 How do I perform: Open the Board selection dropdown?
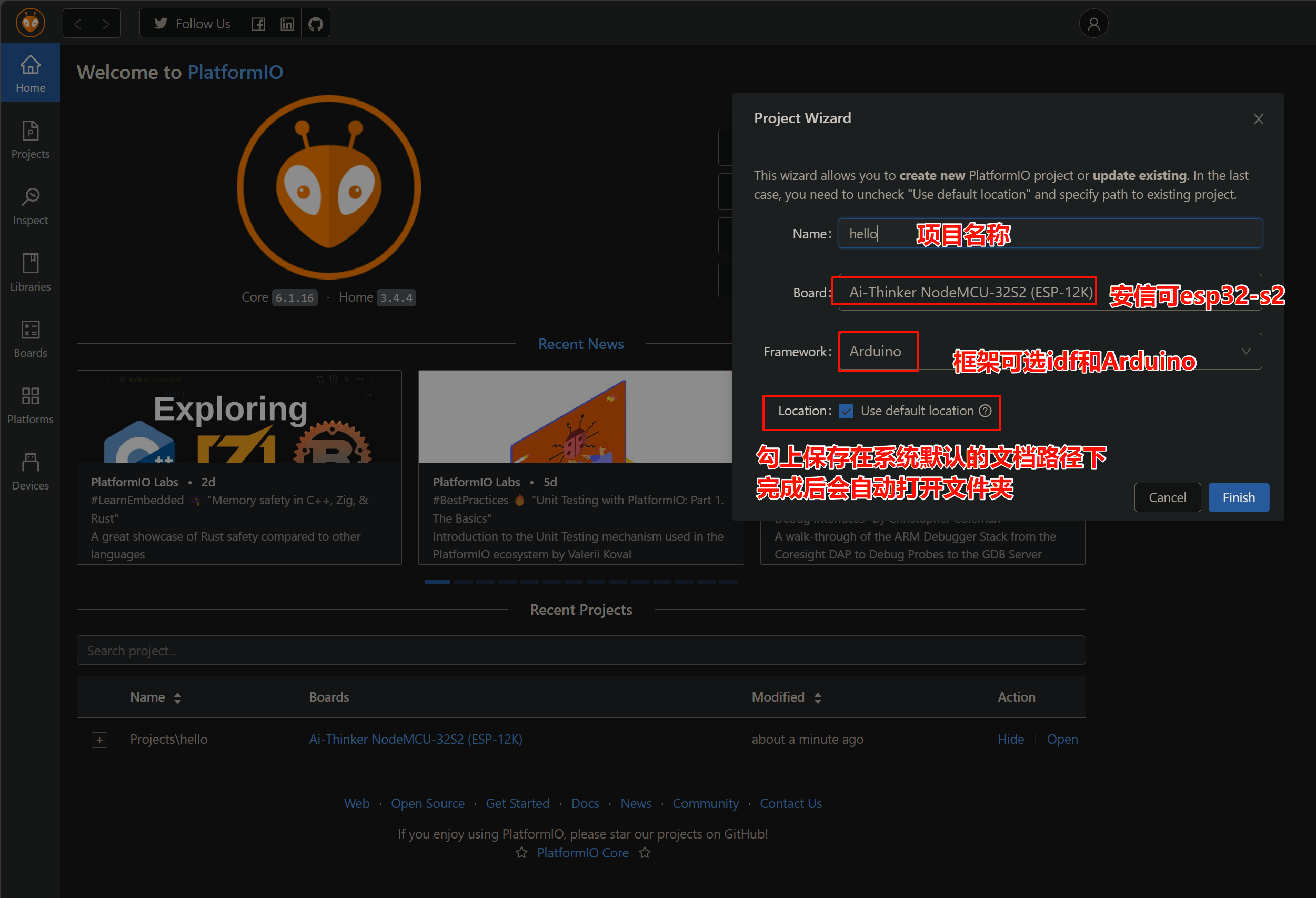point(971,292)
